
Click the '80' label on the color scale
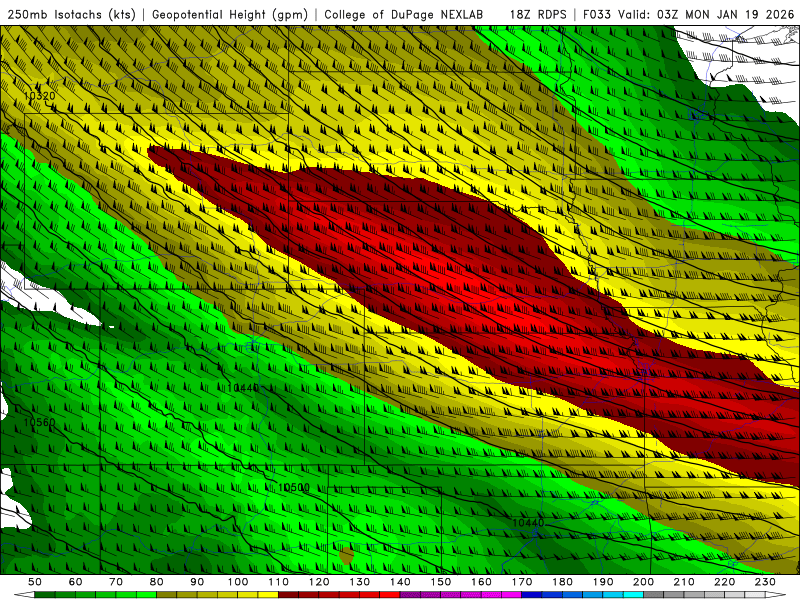point(157,582)
